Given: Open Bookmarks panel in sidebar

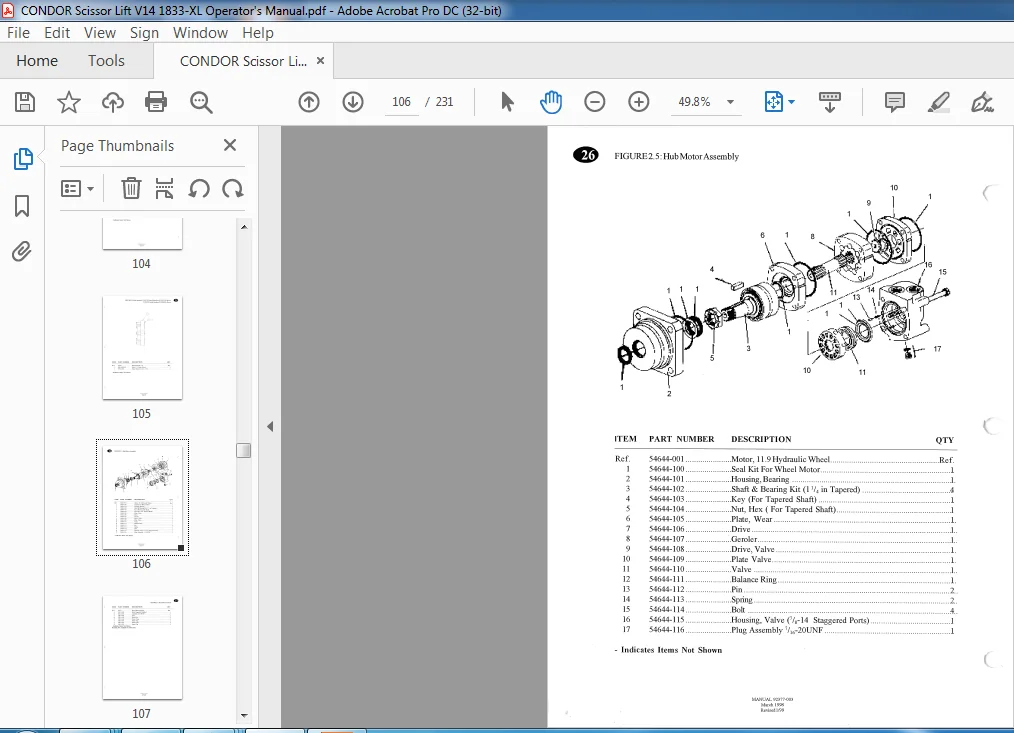Looking at the screenshot, I should point(22,206).
